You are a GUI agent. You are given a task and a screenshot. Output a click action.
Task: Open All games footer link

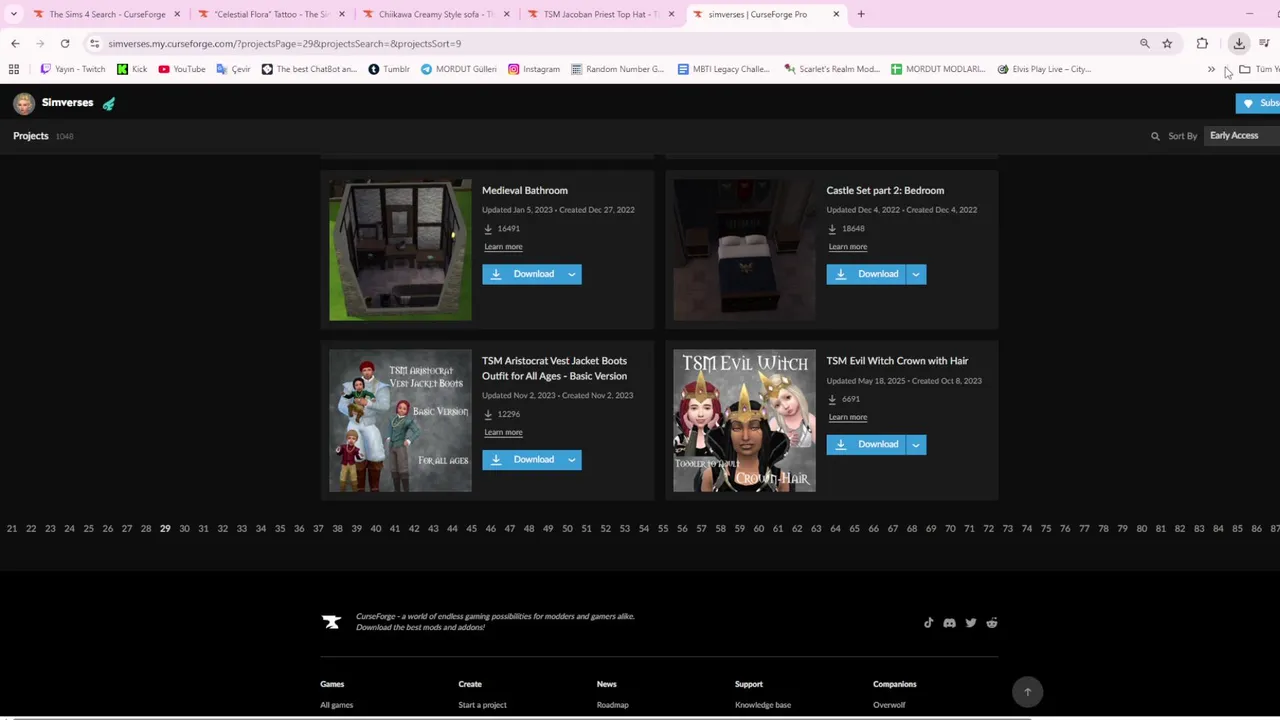(336, 705)
